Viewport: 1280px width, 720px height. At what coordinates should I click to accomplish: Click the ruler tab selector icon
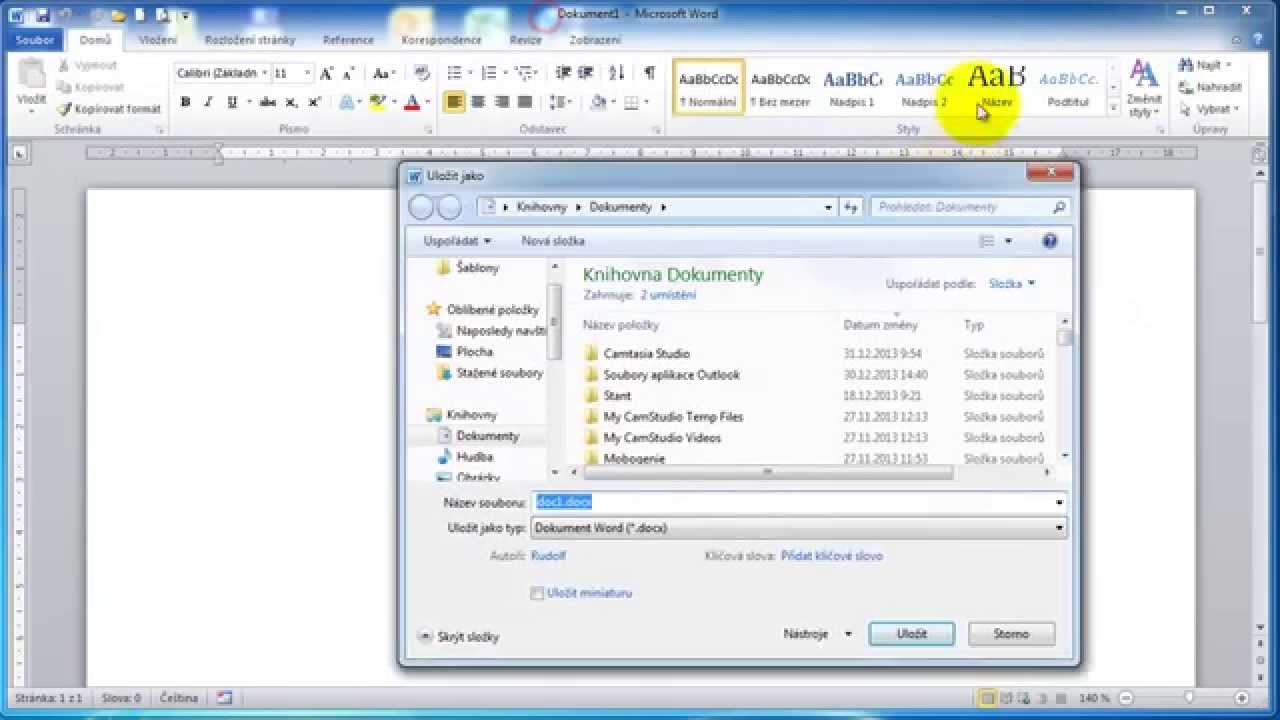[19, 154]
